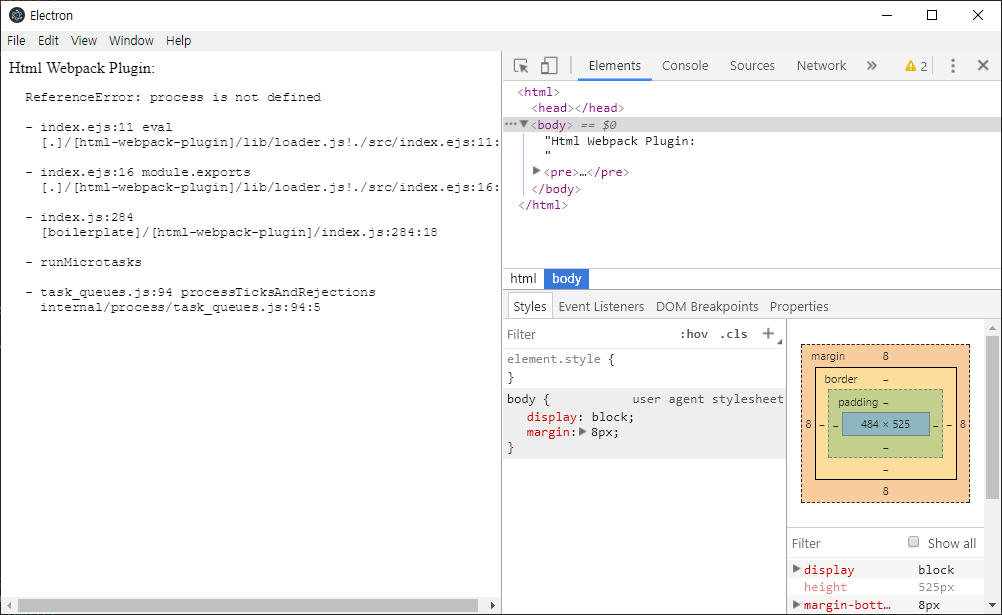Click the box model border label
Image resolution: width=1002 pixels, height=615 pixels.
click(840, 379)
